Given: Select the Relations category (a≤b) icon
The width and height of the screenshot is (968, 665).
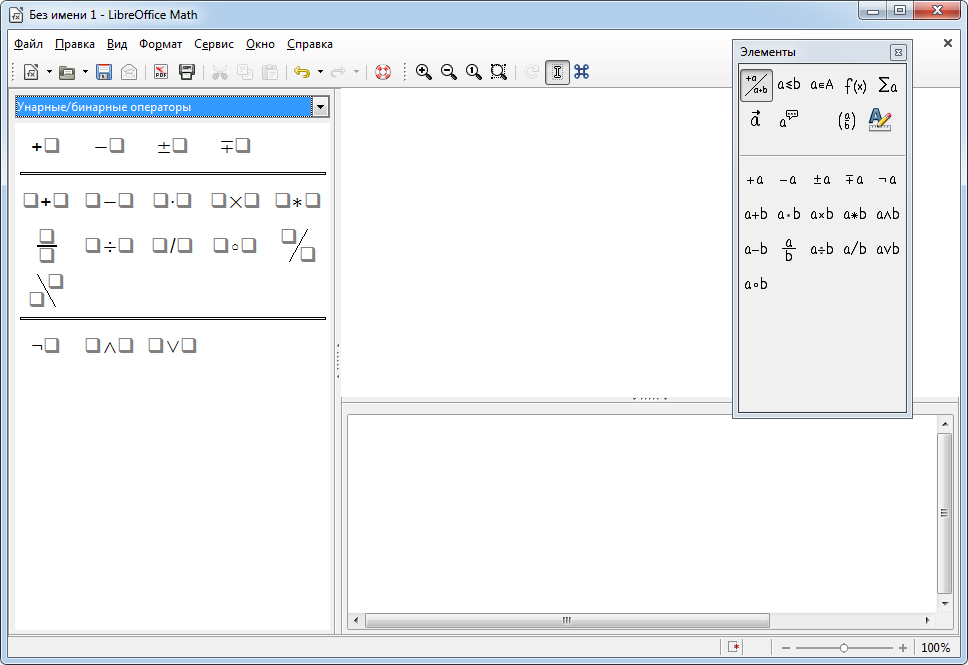Looking at the screenshot, I should [789, 85].
